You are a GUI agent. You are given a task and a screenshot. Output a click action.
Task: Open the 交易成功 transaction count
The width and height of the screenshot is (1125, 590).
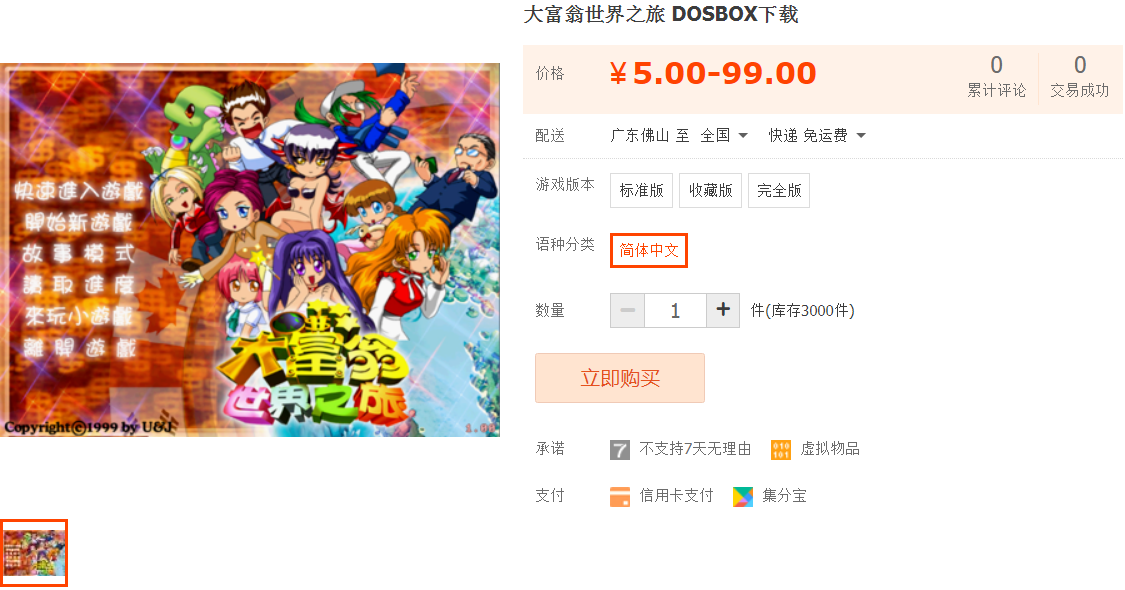pos(1080,76)
